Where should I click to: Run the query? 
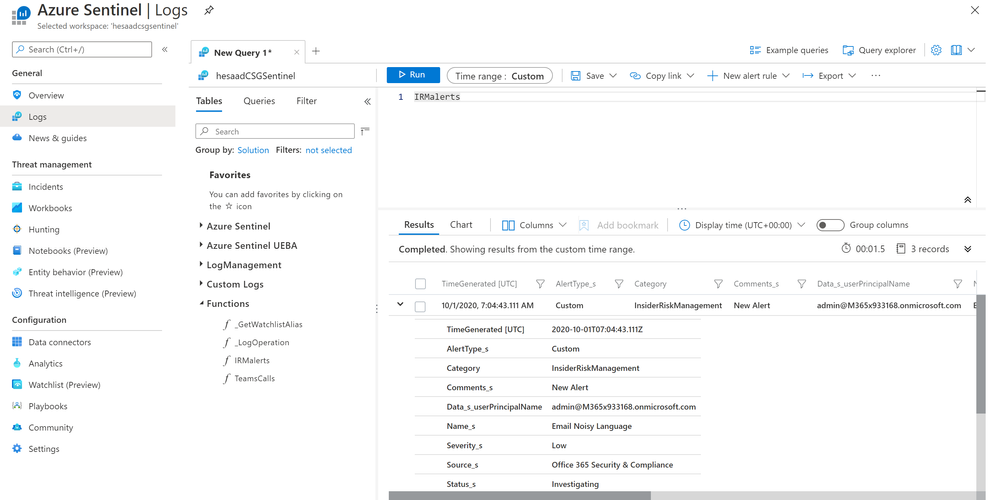(x=413, y=75)
